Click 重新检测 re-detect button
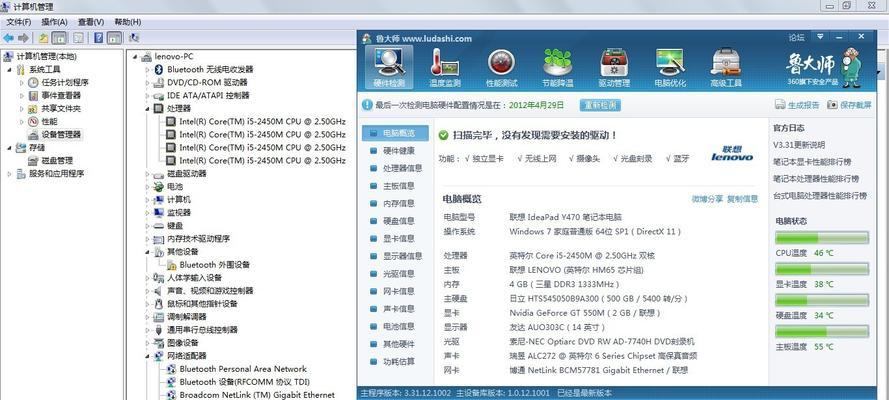This screenshot has width=889, height=400. click(x=600, y=105)
